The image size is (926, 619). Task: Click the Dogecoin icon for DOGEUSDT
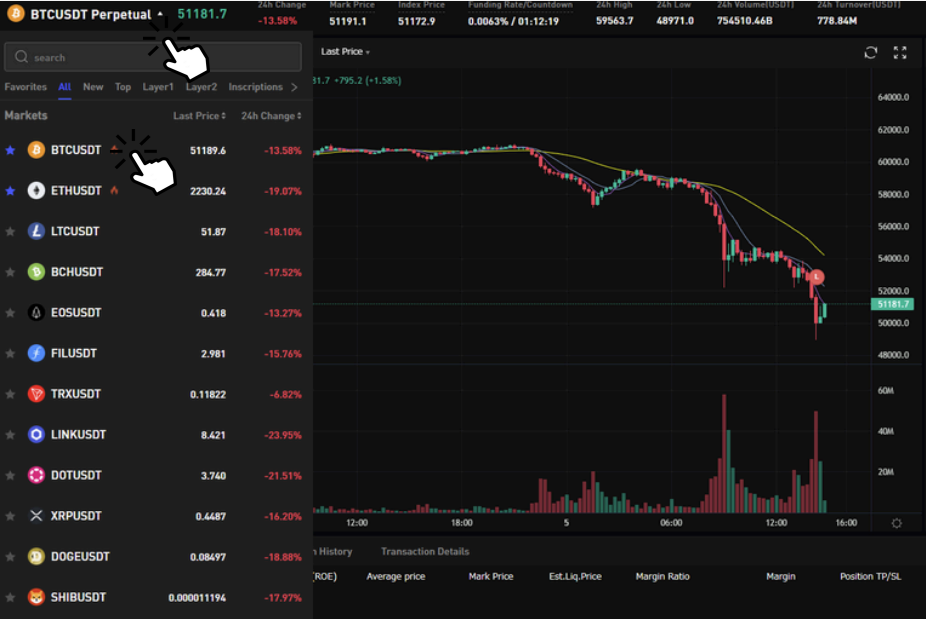(36, 557)
